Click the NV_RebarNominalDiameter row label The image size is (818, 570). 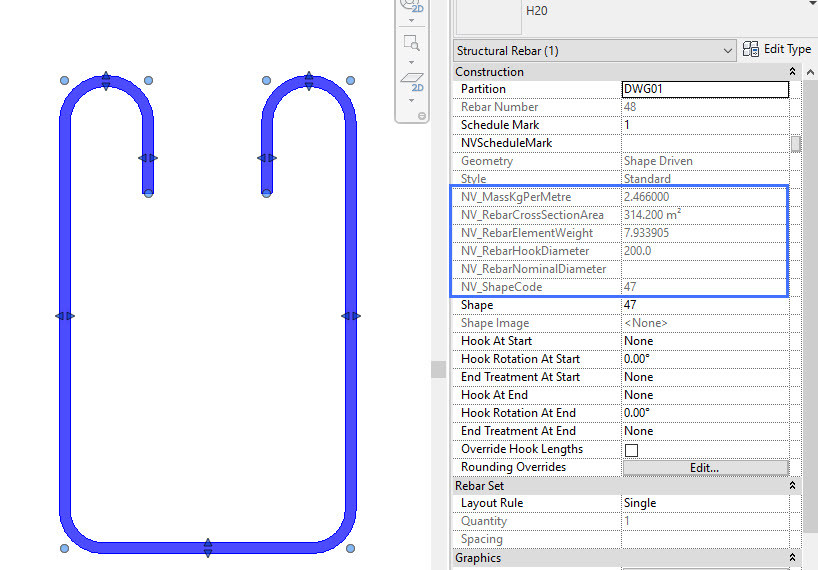pyautogui.click(x=533, y=269)
